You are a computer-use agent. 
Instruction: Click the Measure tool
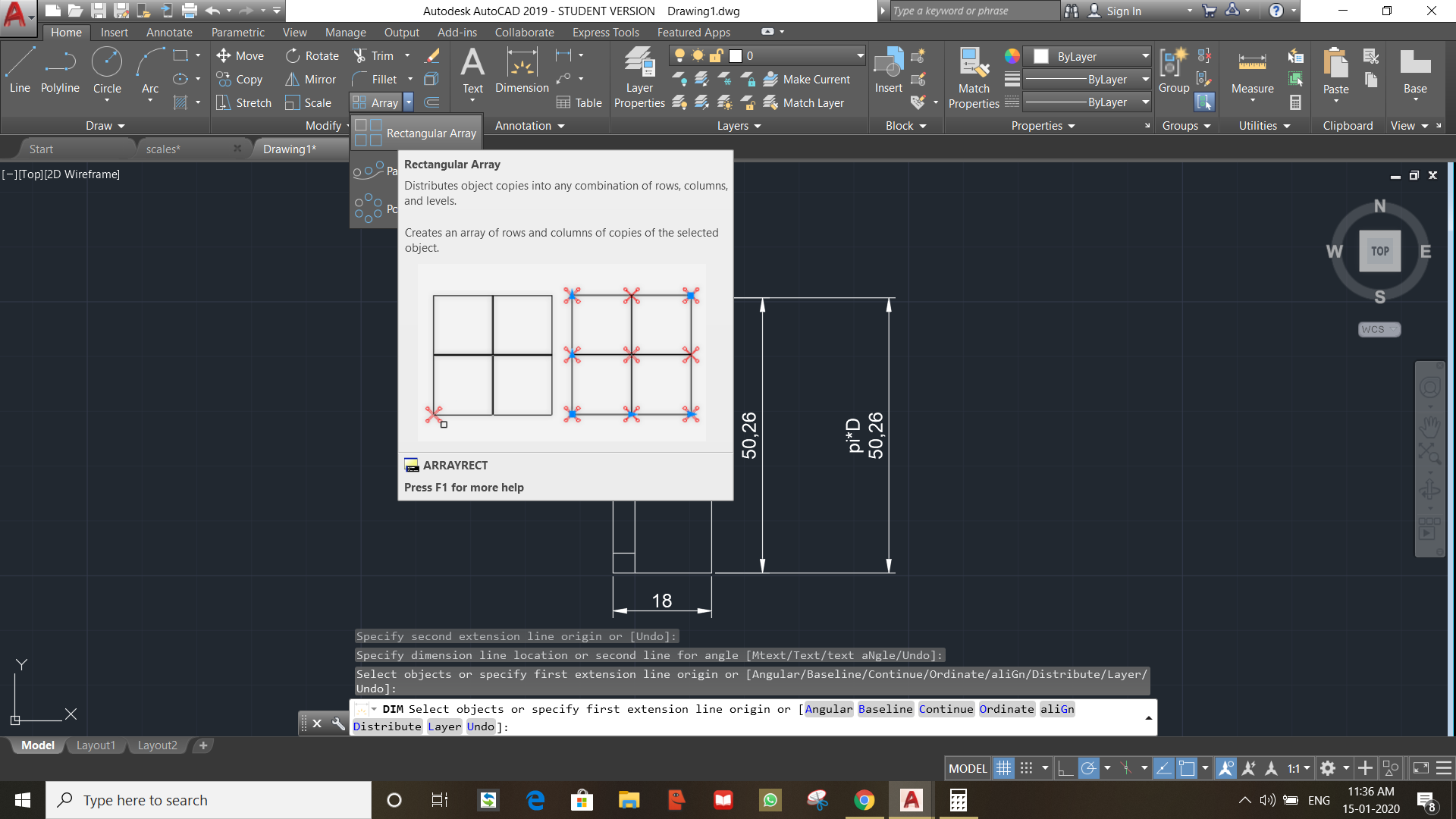[x=1252, y=74]
